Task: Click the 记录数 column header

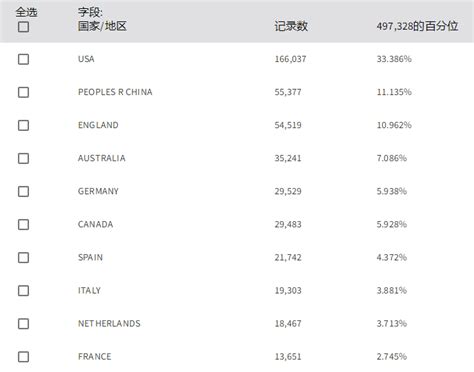Action: [291, 26]
